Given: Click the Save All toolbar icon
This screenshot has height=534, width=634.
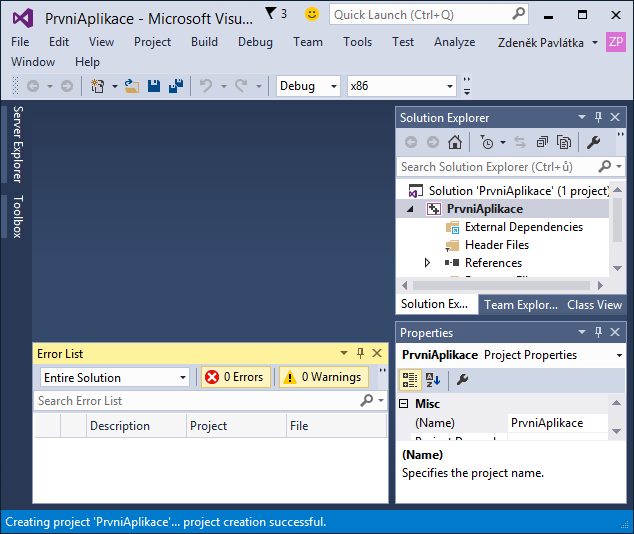Looking at the screenshot, I should tap(176, 86).
